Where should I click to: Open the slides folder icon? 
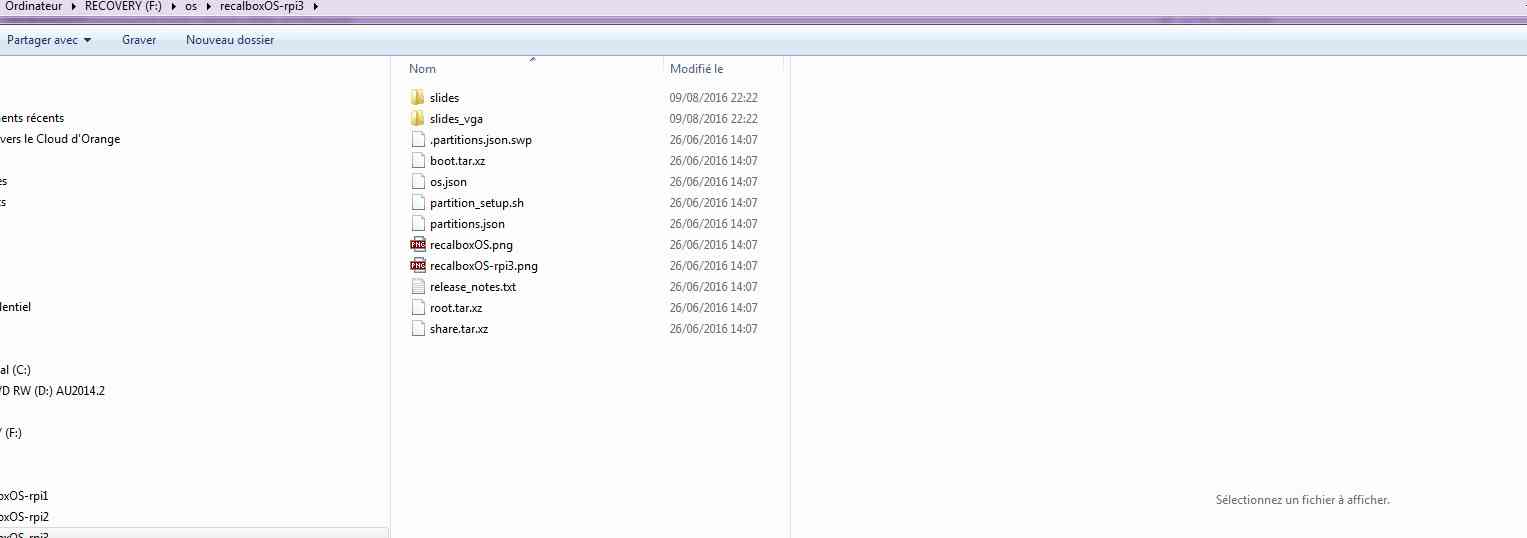pos(418,98)
